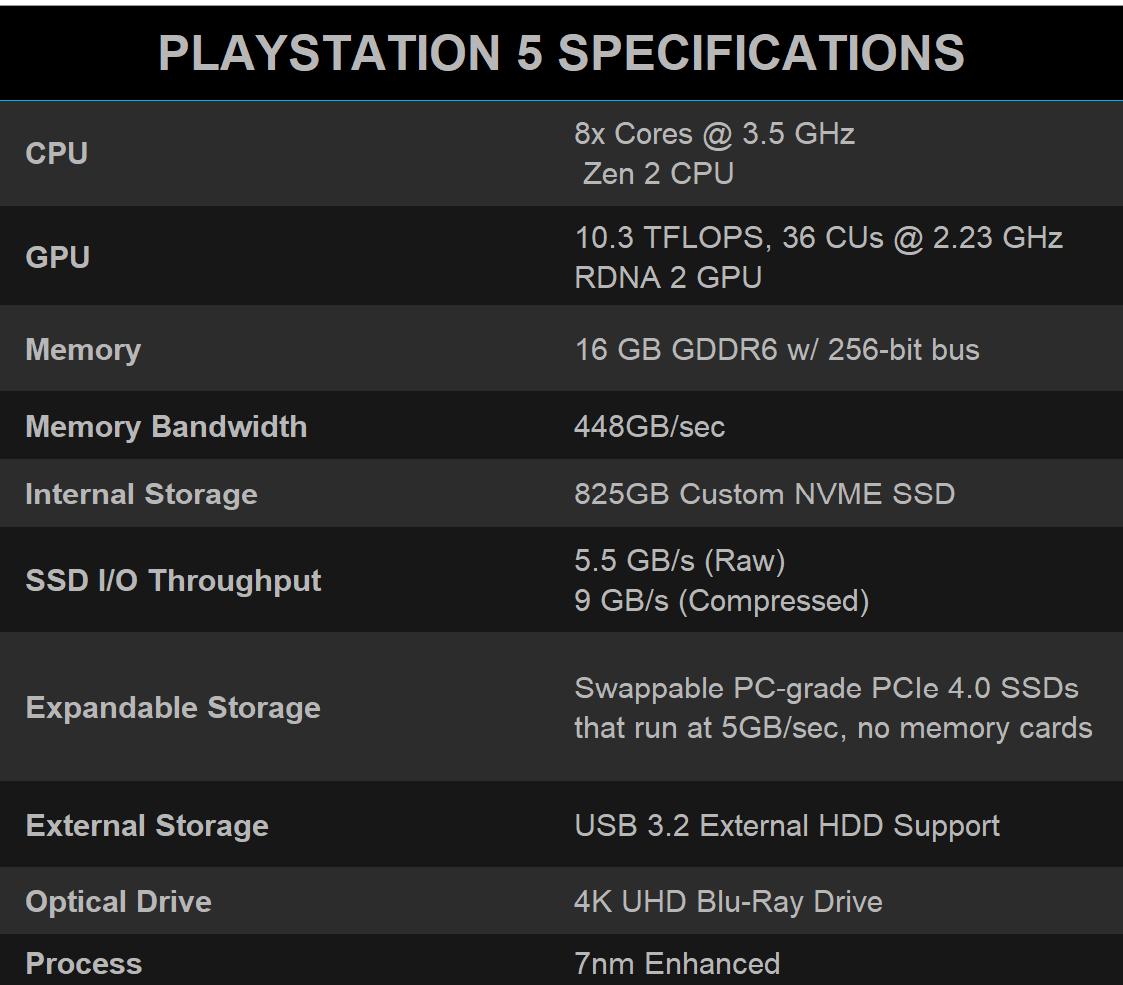Image resolution: width=1123 pixels, height=985 pixels.
Task: Select the SSD I/O Throughput label
Action: click(173, 581)
